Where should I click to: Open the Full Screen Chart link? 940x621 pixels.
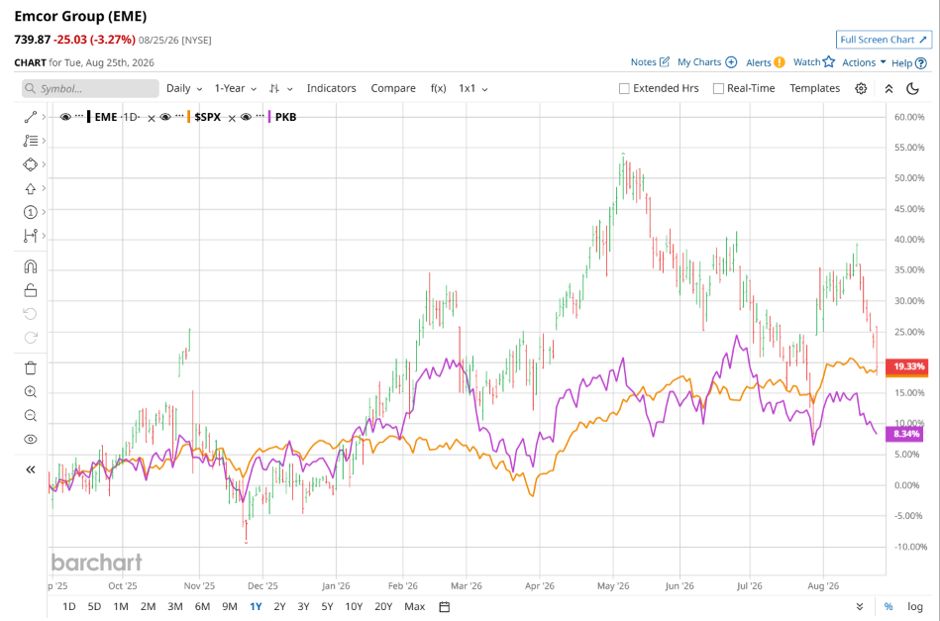[x=884, y=40]
